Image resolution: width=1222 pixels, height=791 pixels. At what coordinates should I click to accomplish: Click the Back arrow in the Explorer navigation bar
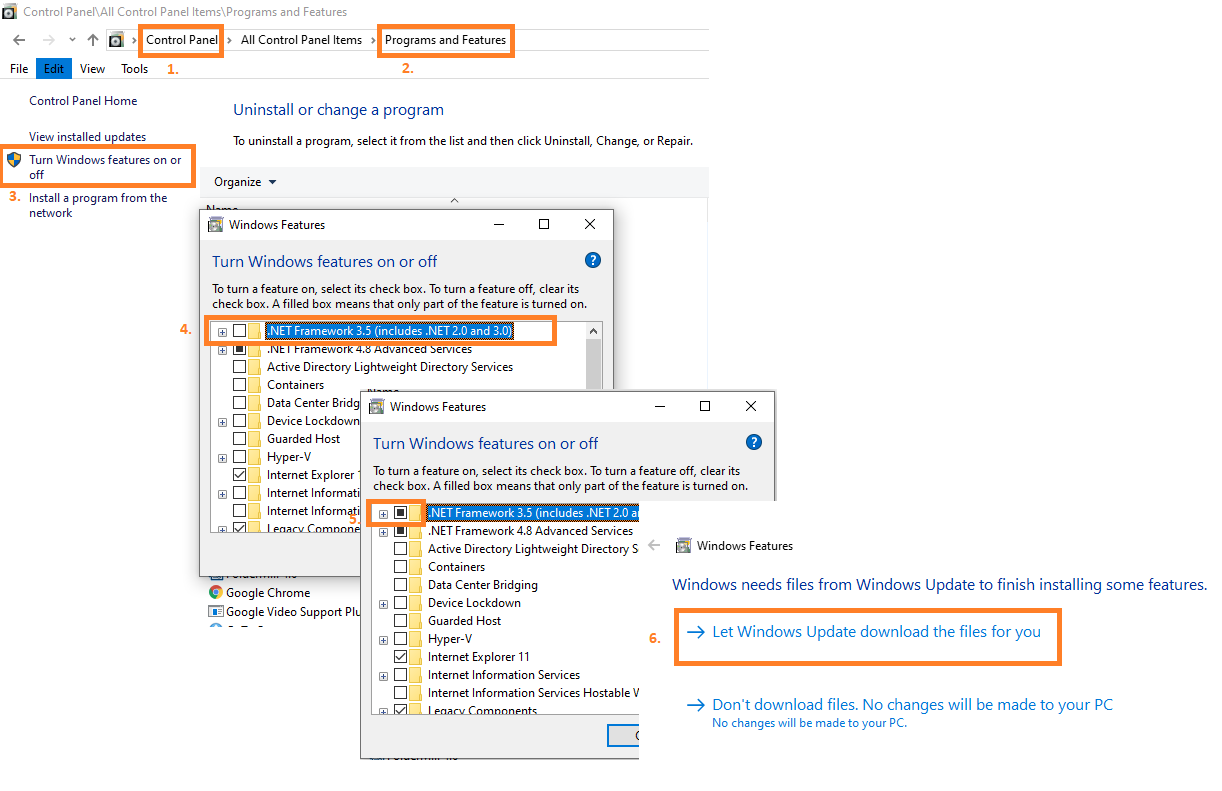18,40
